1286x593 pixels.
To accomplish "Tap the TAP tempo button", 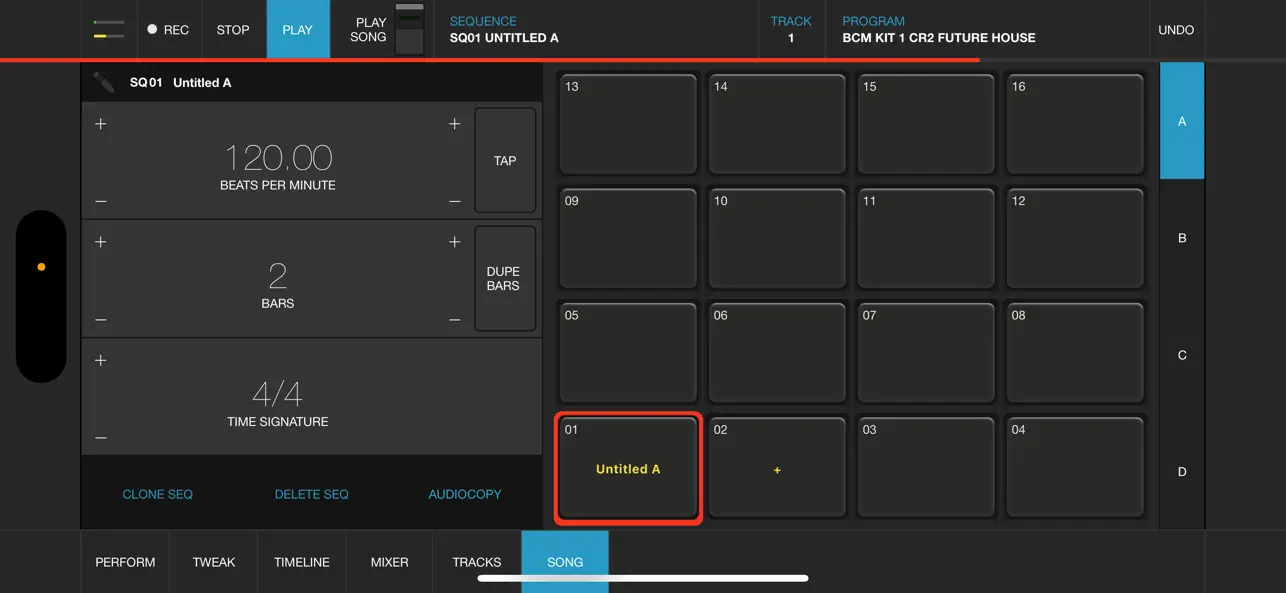I will tap(505, 160).
